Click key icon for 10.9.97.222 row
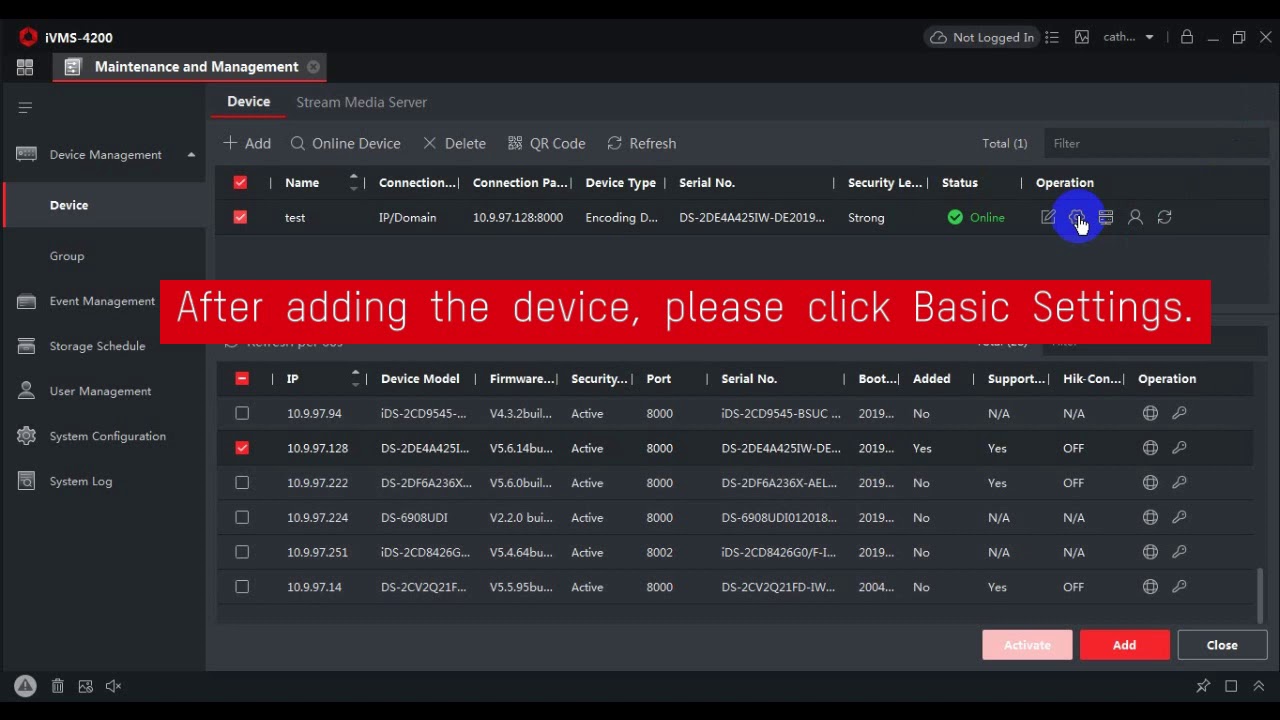 pos(1179,483)
